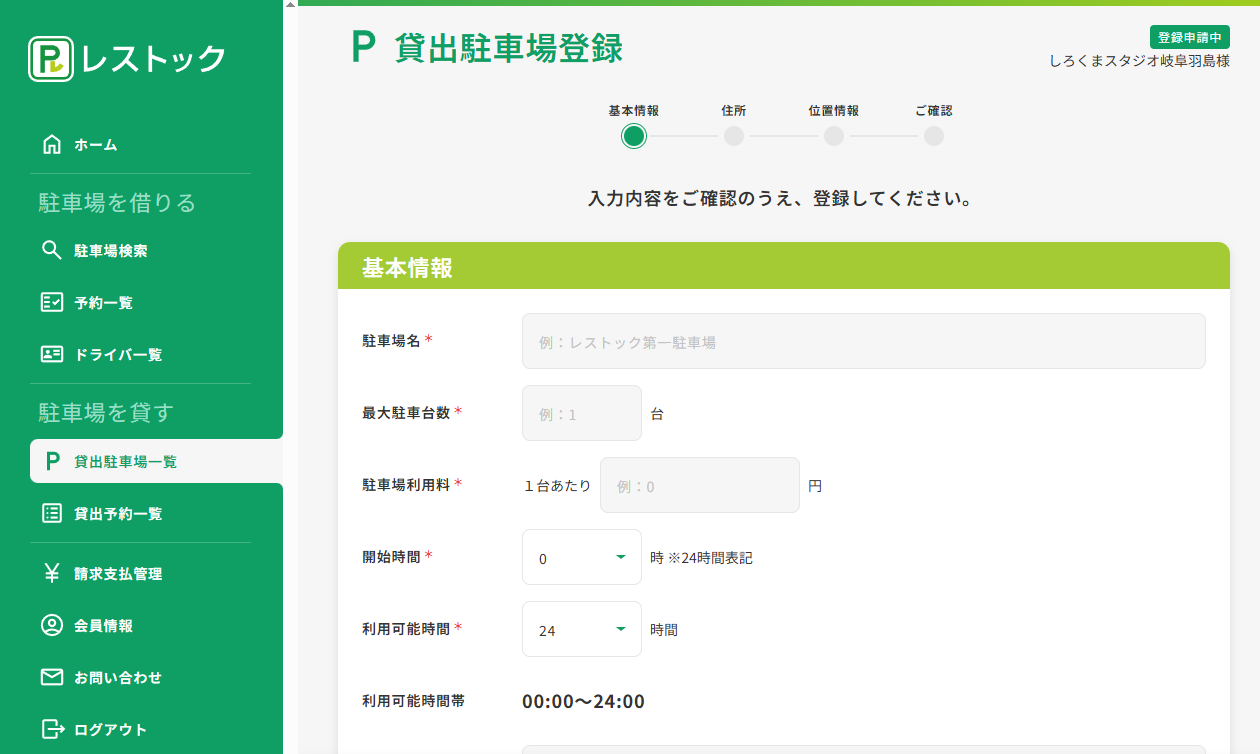The width and height of the screenshot is (1260, 754).
Task: Open the 利用可能時間 duration dropdown
Action: (x=581, y=629)
